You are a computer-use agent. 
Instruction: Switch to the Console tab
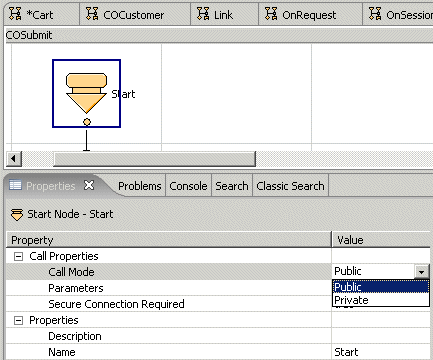188,186
